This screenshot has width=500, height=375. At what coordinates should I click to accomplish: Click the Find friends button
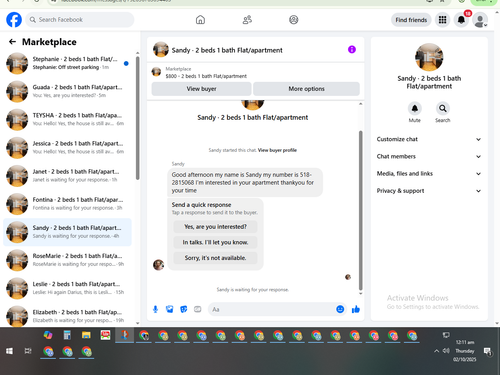click(411, 20)
